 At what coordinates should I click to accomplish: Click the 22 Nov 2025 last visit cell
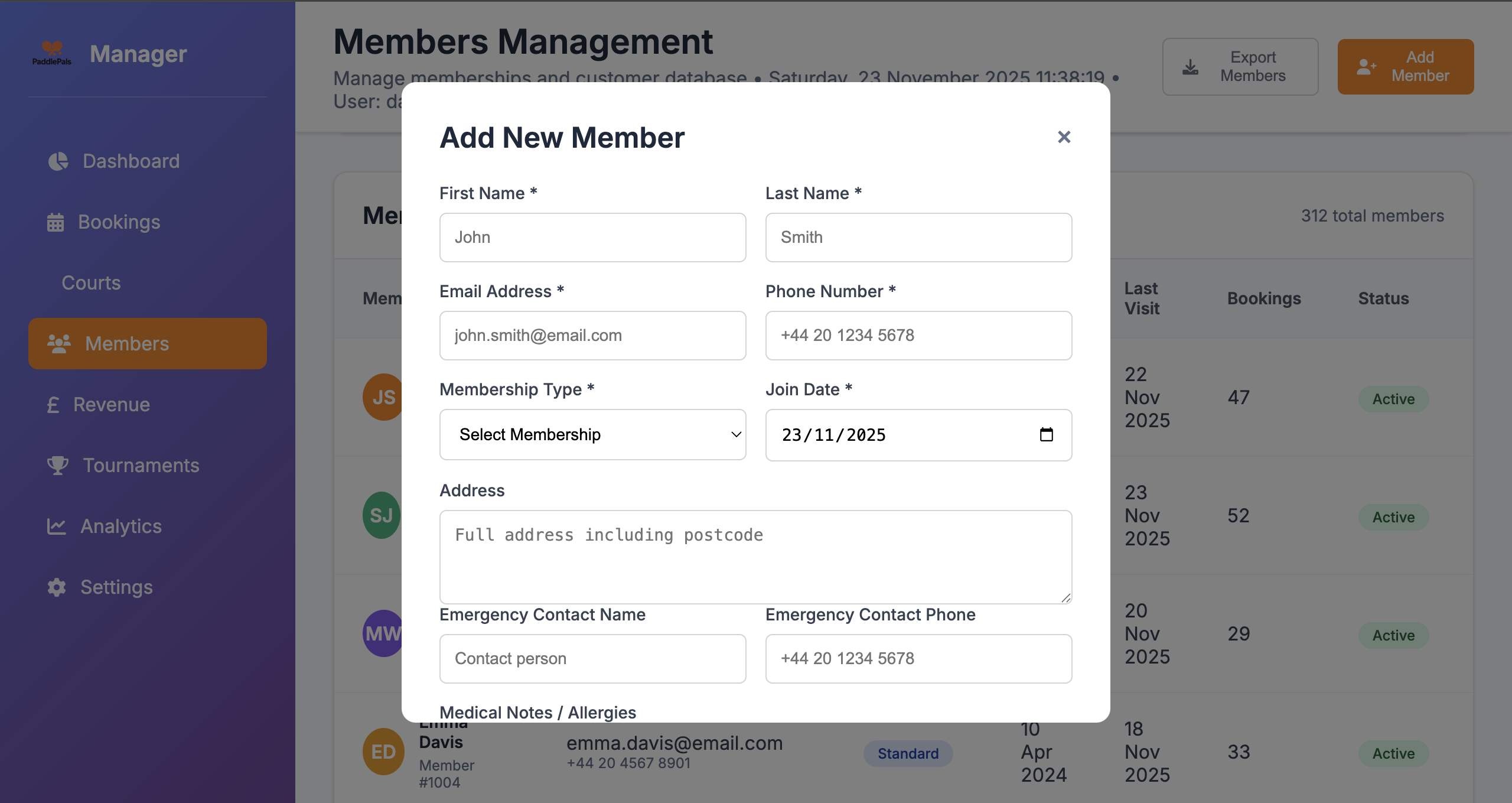pyautogui.click(x=1147, y=397)
